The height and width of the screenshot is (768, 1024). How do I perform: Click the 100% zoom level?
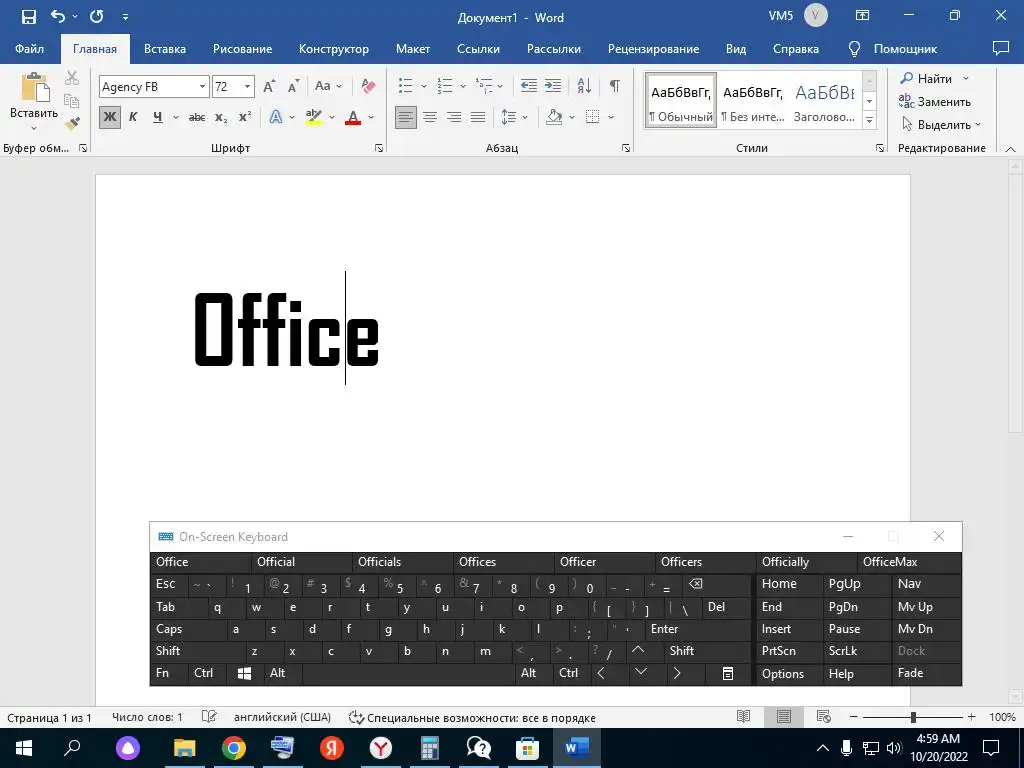(x=1002, y=717)
